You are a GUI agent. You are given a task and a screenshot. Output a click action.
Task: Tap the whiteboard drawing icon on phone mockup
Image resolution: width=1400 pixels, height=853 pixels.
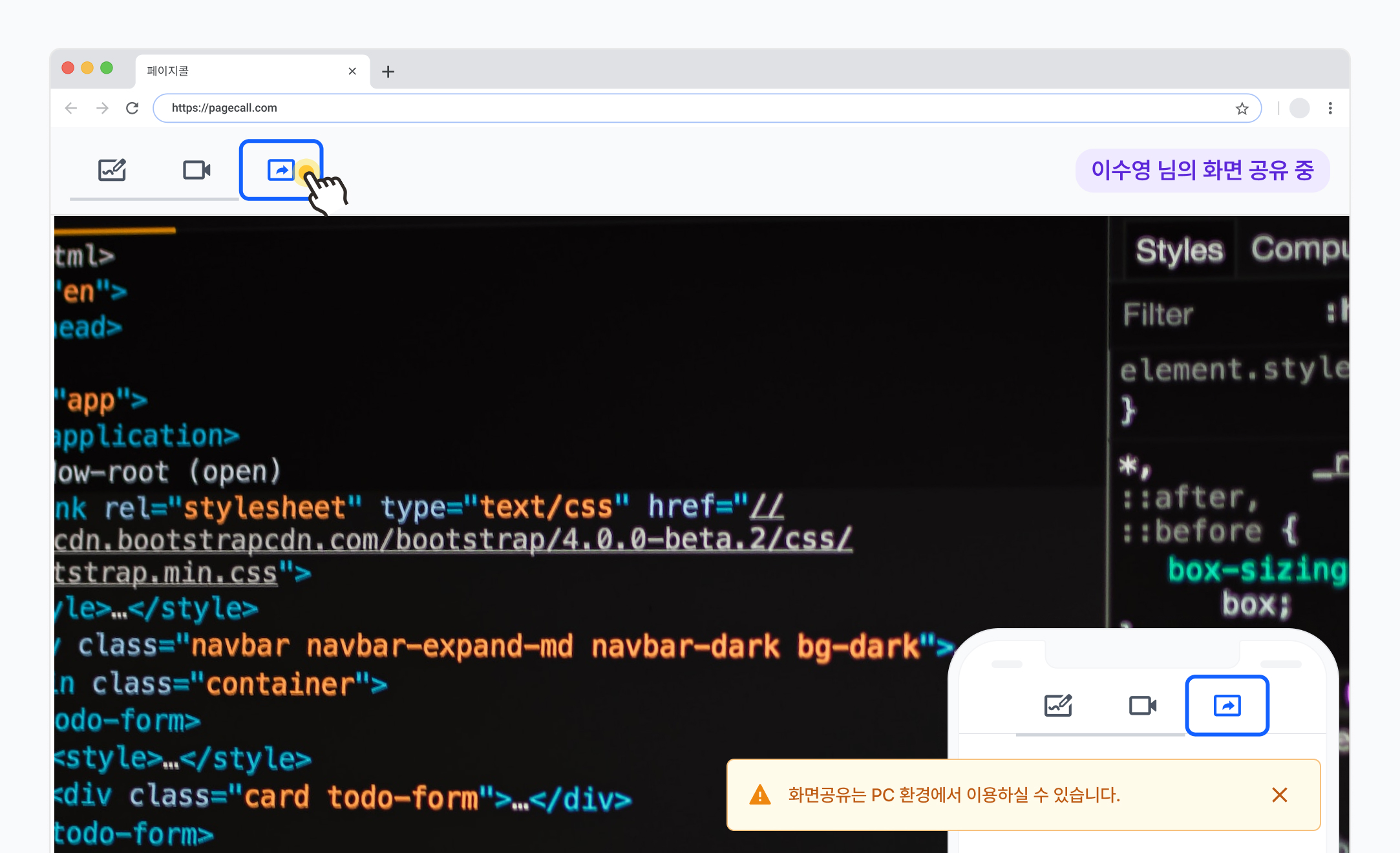(1058, 705)
